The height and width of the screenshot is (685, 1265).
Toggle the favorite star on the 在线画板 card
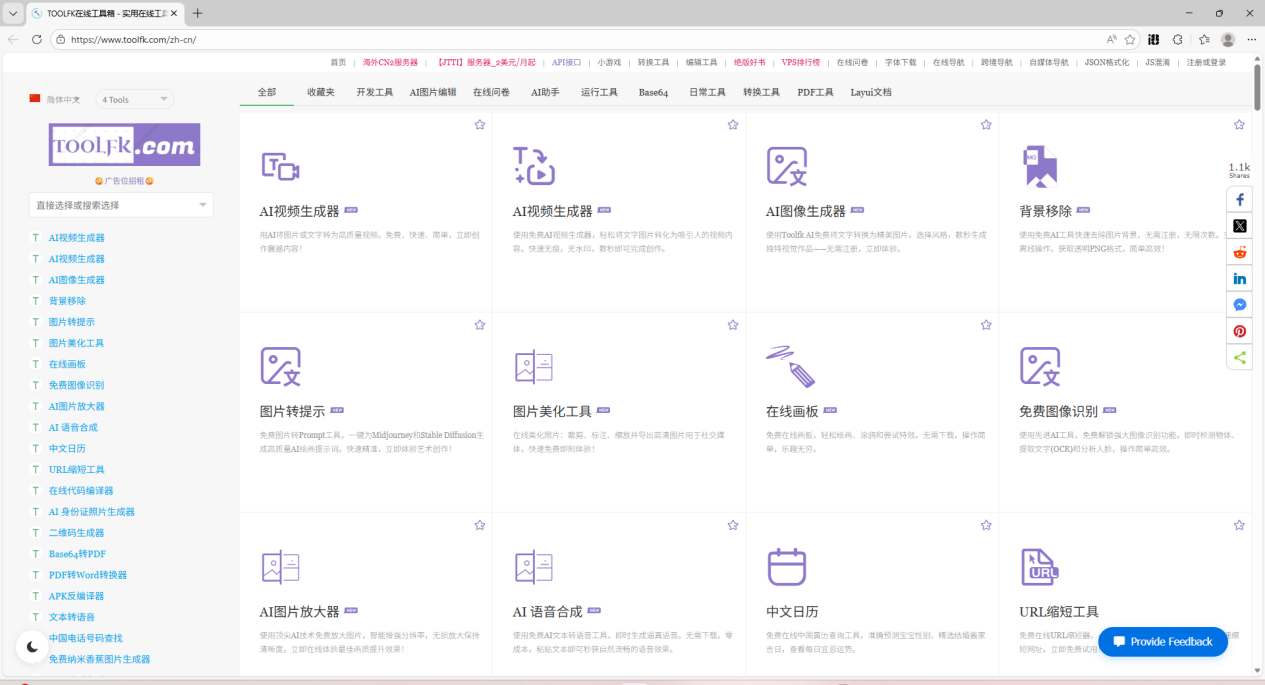click(x=986, y=325)
